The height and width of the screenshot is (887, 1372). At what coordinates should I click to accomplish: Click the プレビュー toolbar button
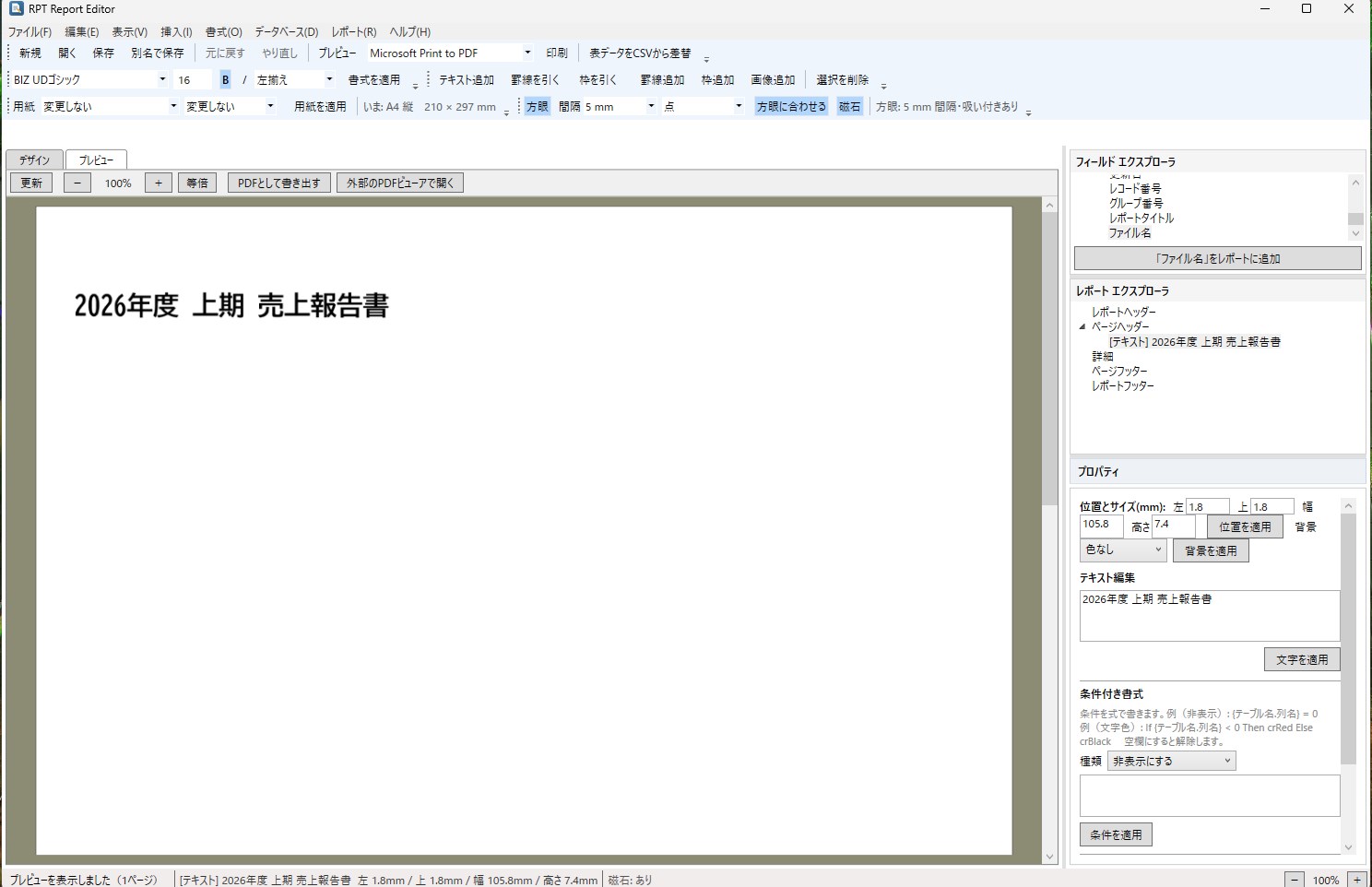point(337,53)
